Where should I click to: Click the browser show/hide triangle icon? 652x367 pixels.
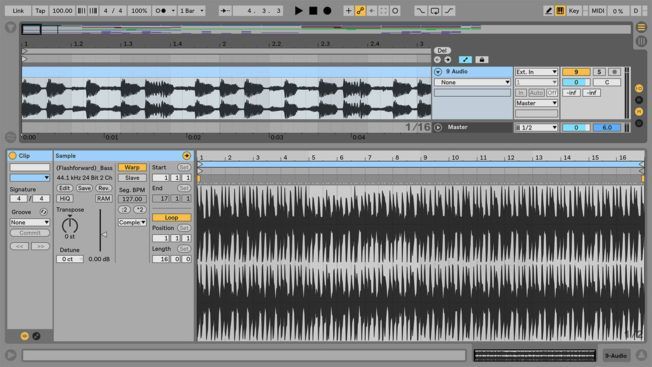tap(10, 27)
